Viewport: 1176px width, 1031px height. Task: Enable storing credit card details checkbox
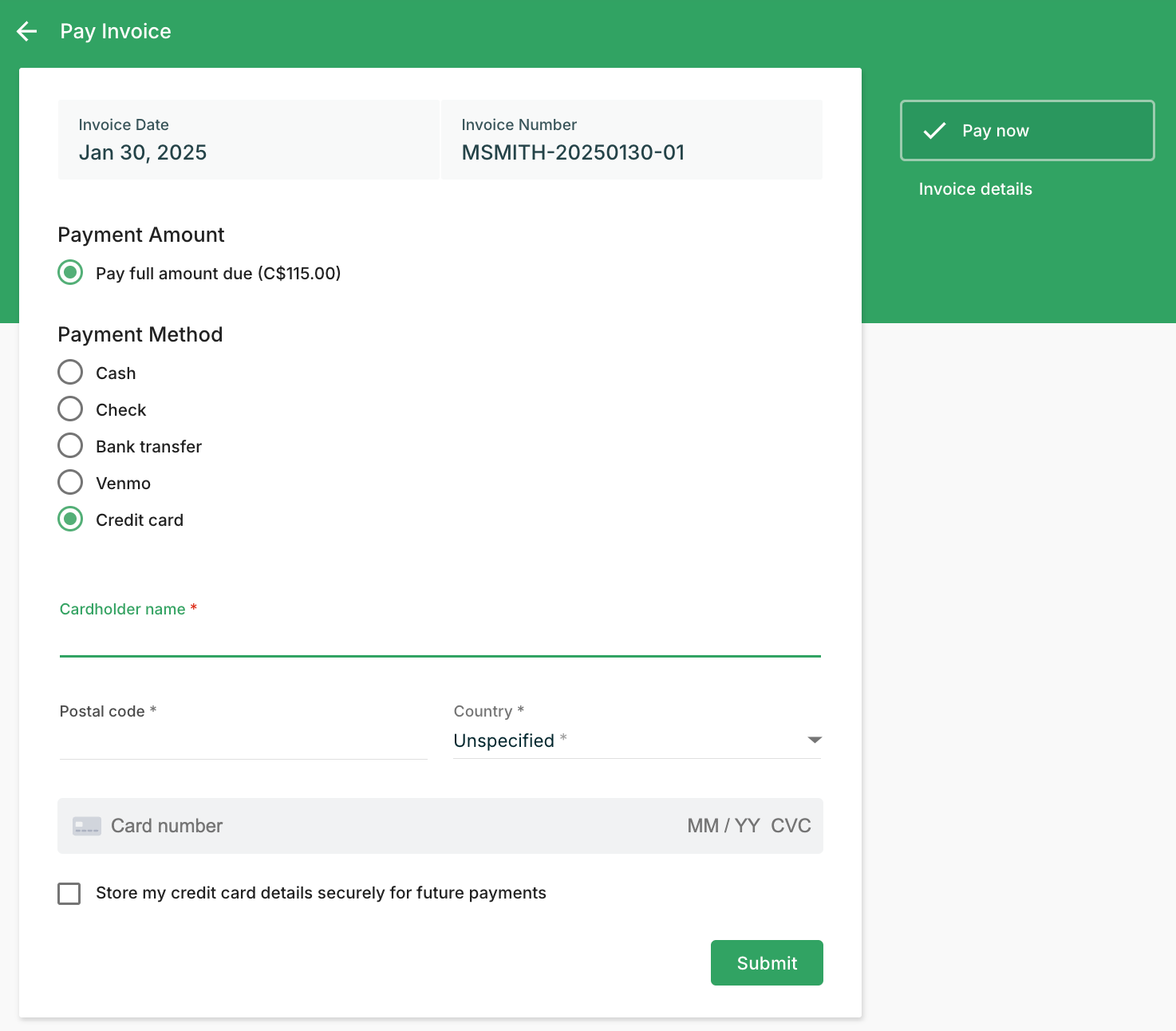click(x=69, y=893)
